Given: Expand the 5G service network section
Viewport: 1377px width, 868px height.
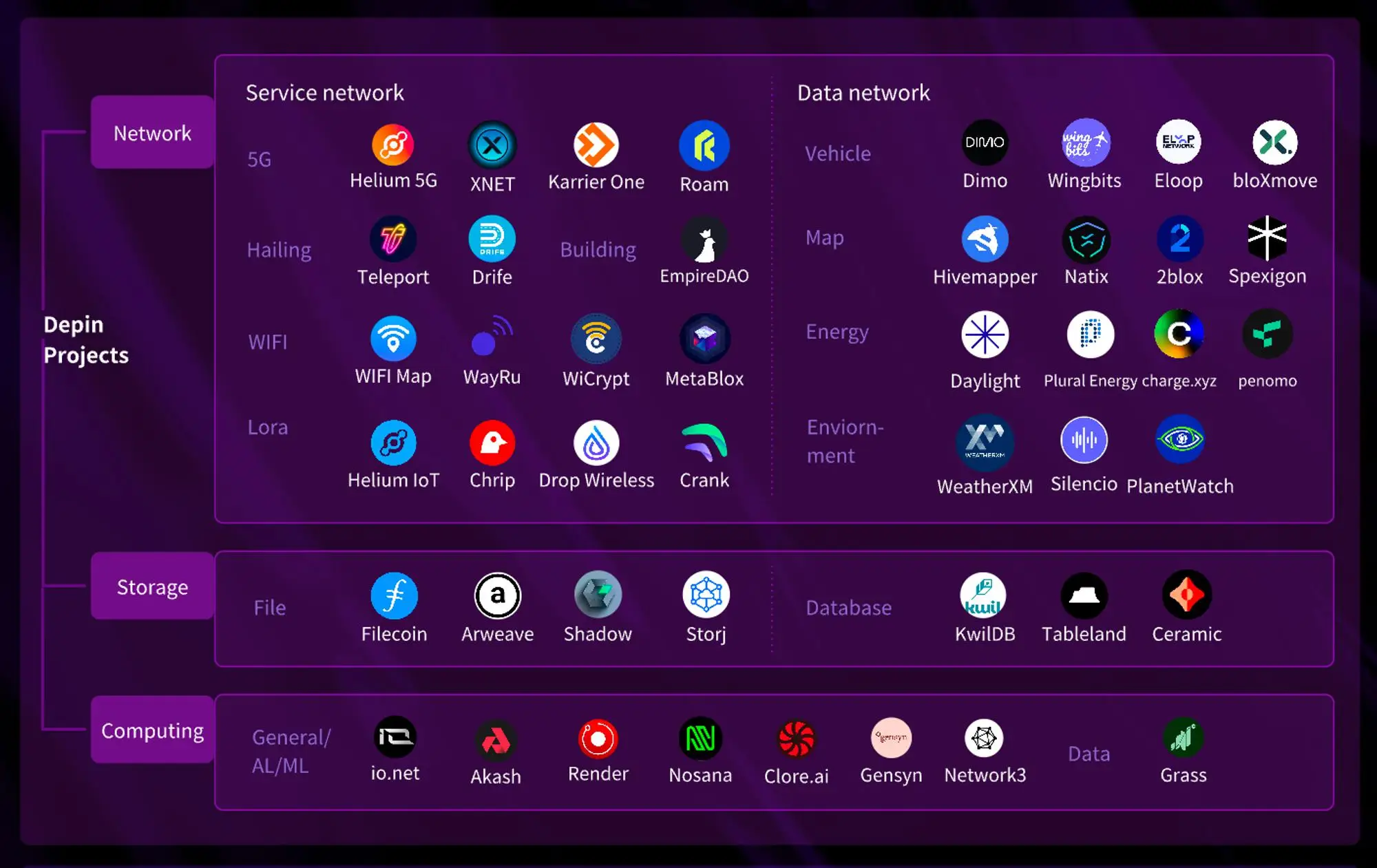Looking at the screenshot, I should (x=259, y=158).
